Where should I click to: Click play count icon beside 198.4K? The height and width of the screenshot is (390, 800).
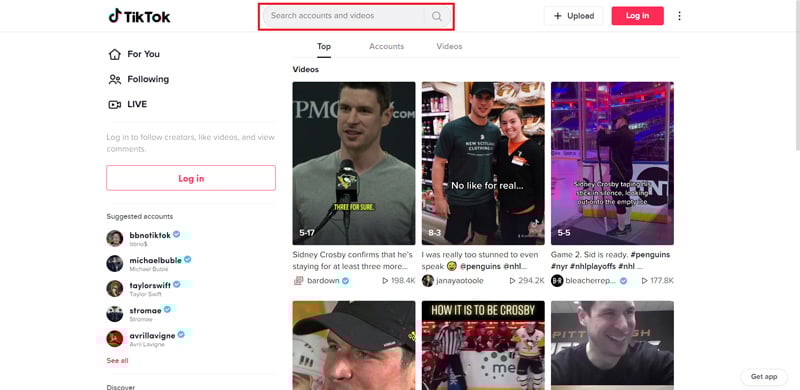(x=385, y=281)
